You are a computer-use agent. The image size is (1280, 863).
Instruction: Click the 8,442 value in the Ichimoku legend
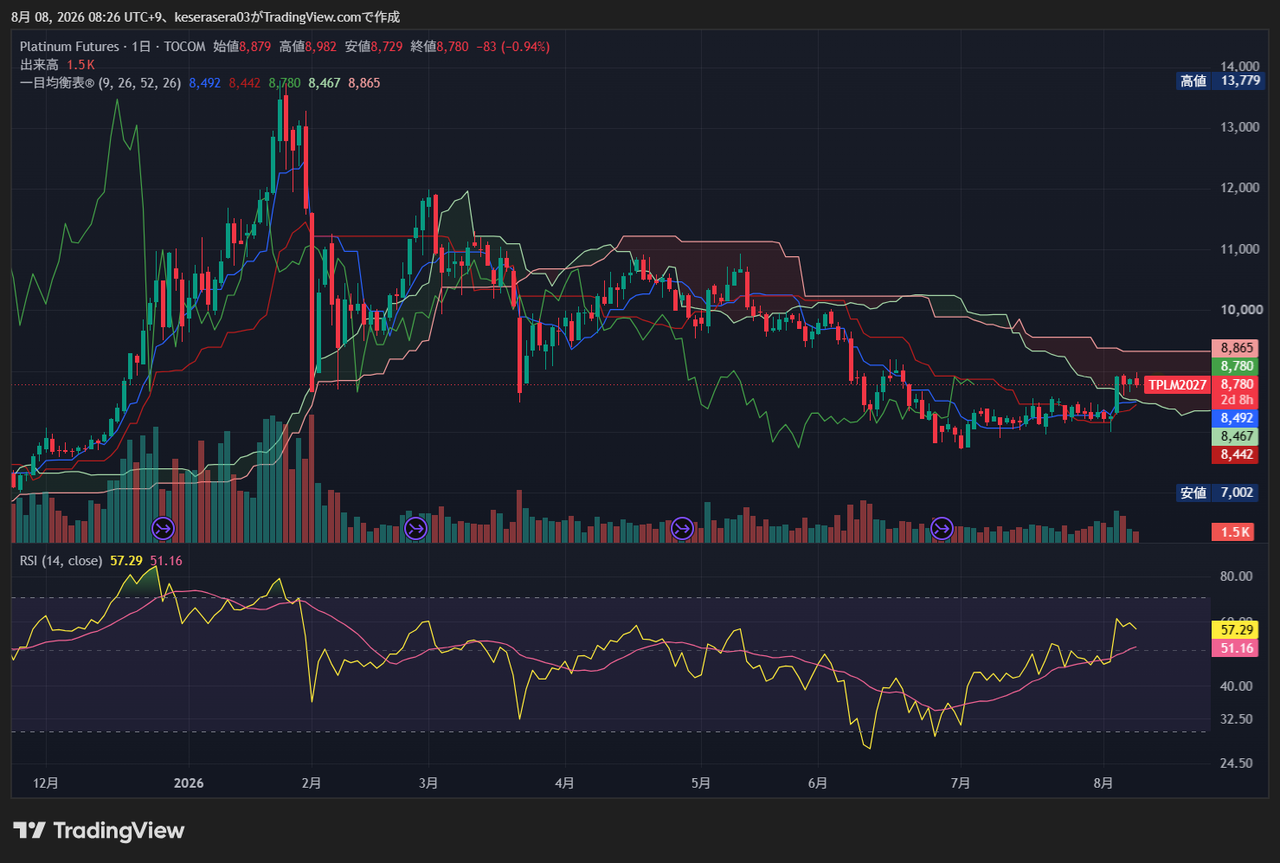tap(244, 83)
